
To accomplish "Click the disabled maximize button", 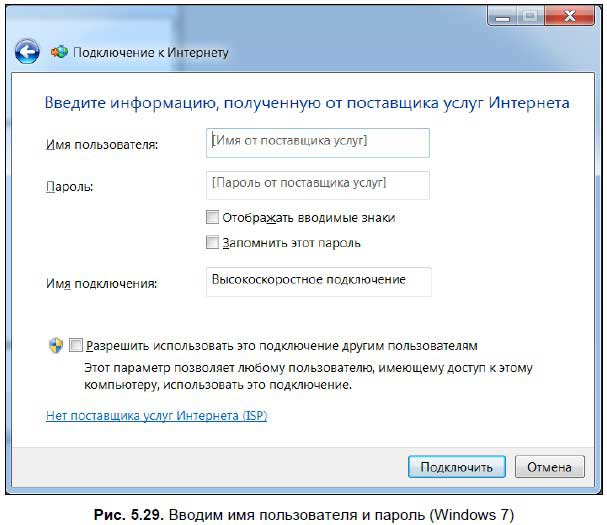I will pyautogui.click(x=530, y=16).
